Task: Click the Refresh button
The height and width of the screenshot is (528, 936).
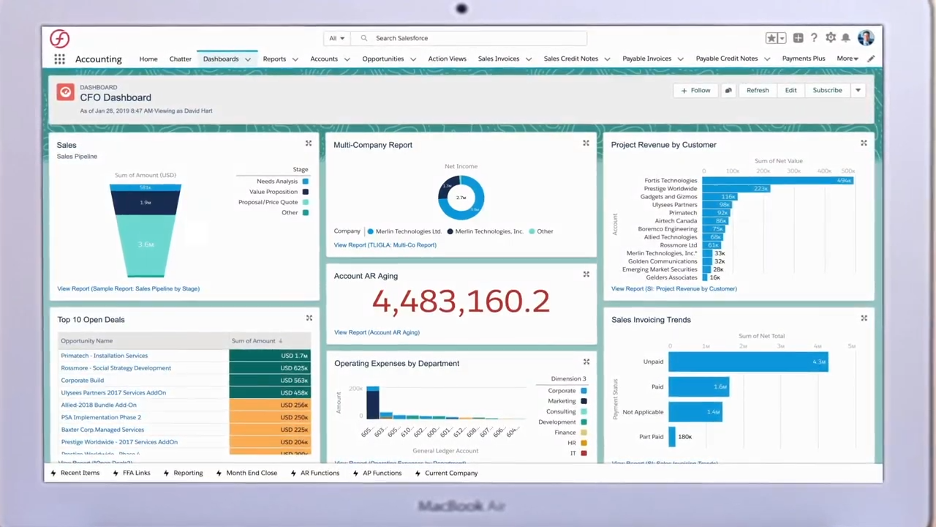Action: [757, 90]
